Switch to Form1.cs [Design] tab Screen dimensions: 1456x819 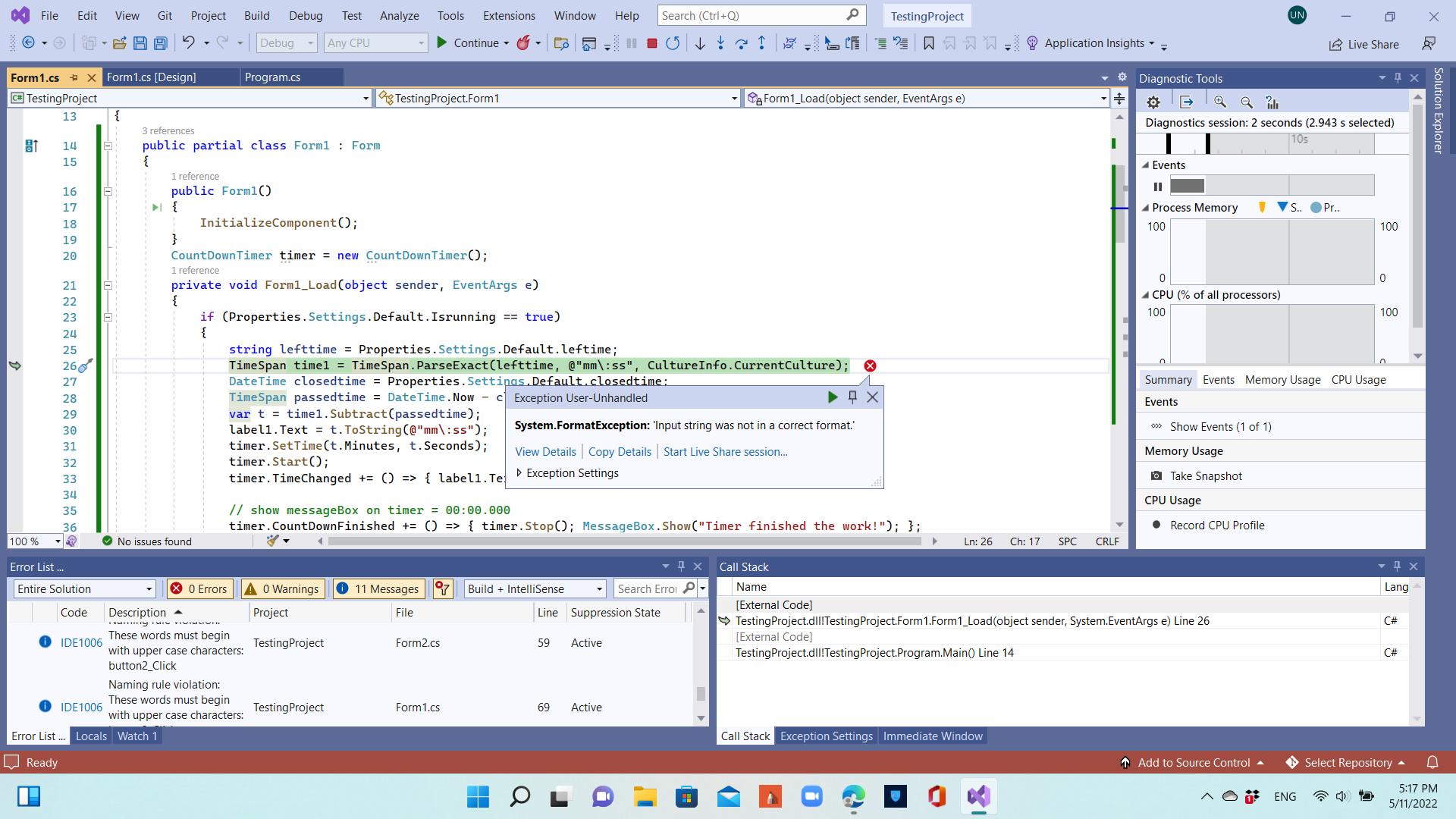(151, 77)
